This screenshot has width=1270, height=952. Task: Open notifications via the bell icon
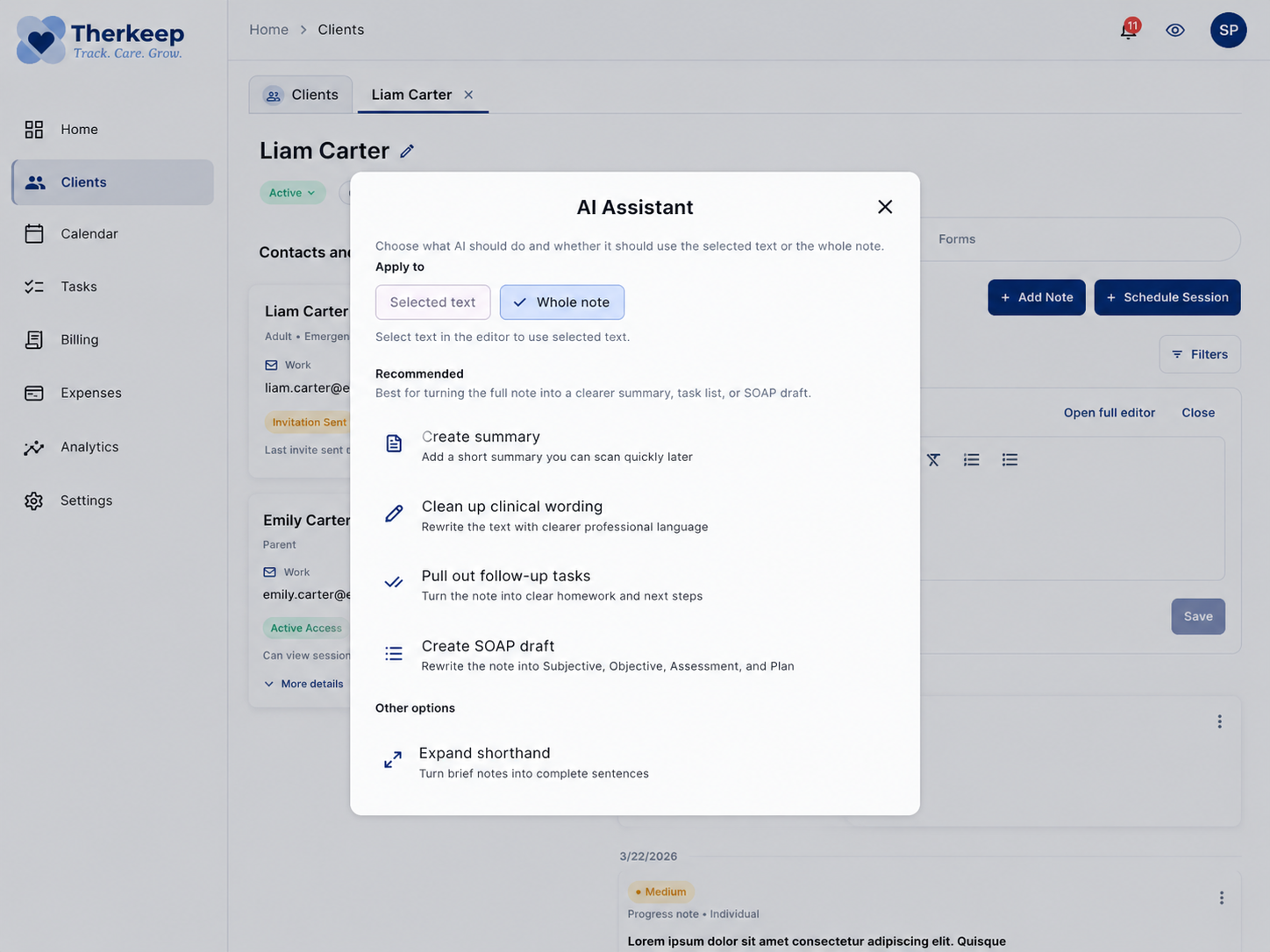(x=1124, y=28)
